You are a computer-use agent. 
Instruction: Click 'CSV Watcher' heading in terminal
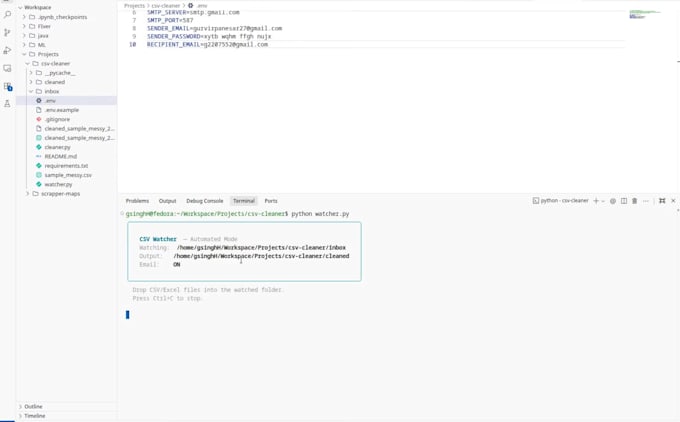[158, 239]
